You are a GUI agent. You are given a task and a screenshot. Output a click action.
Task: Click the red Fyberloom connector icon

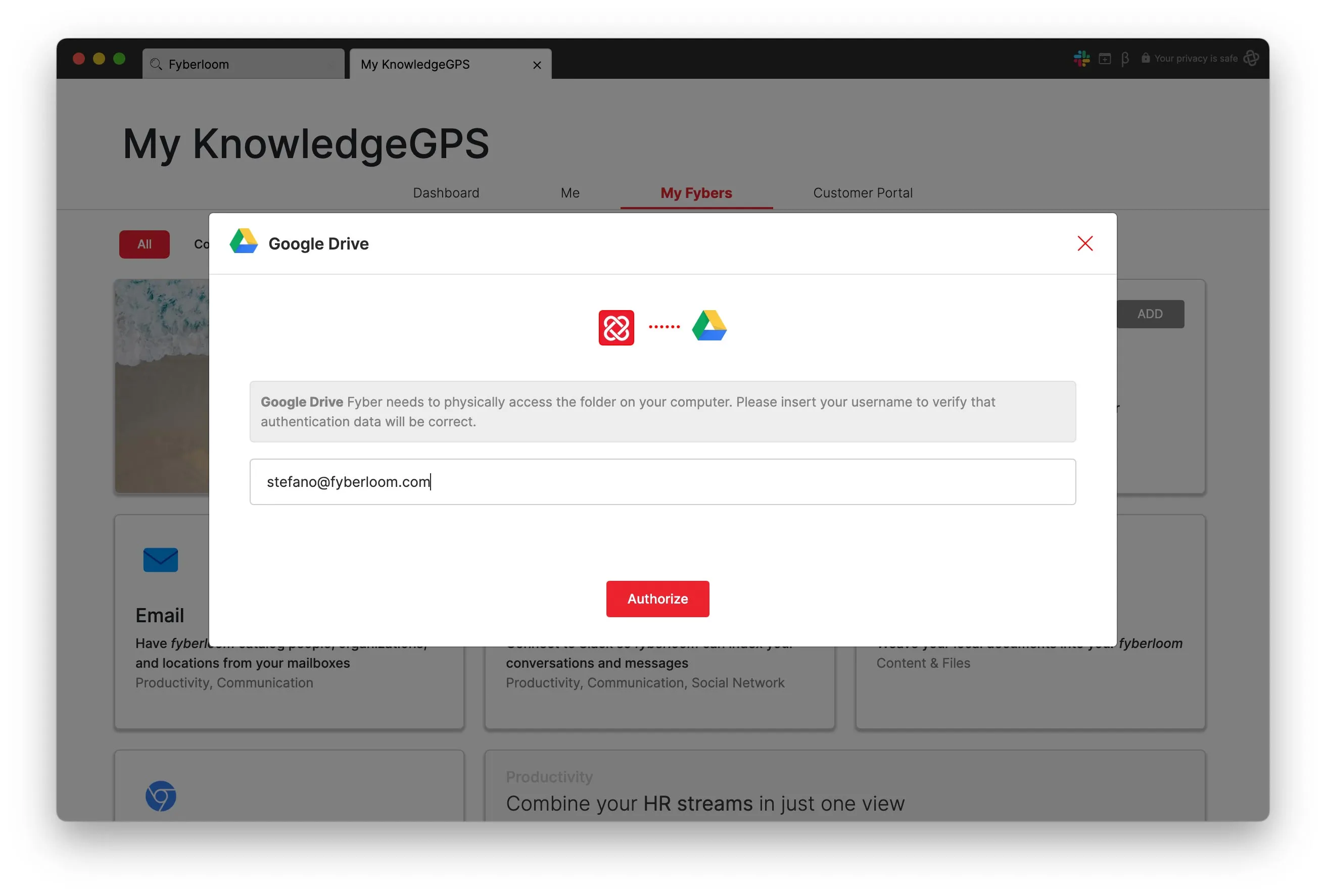[616, 327]
